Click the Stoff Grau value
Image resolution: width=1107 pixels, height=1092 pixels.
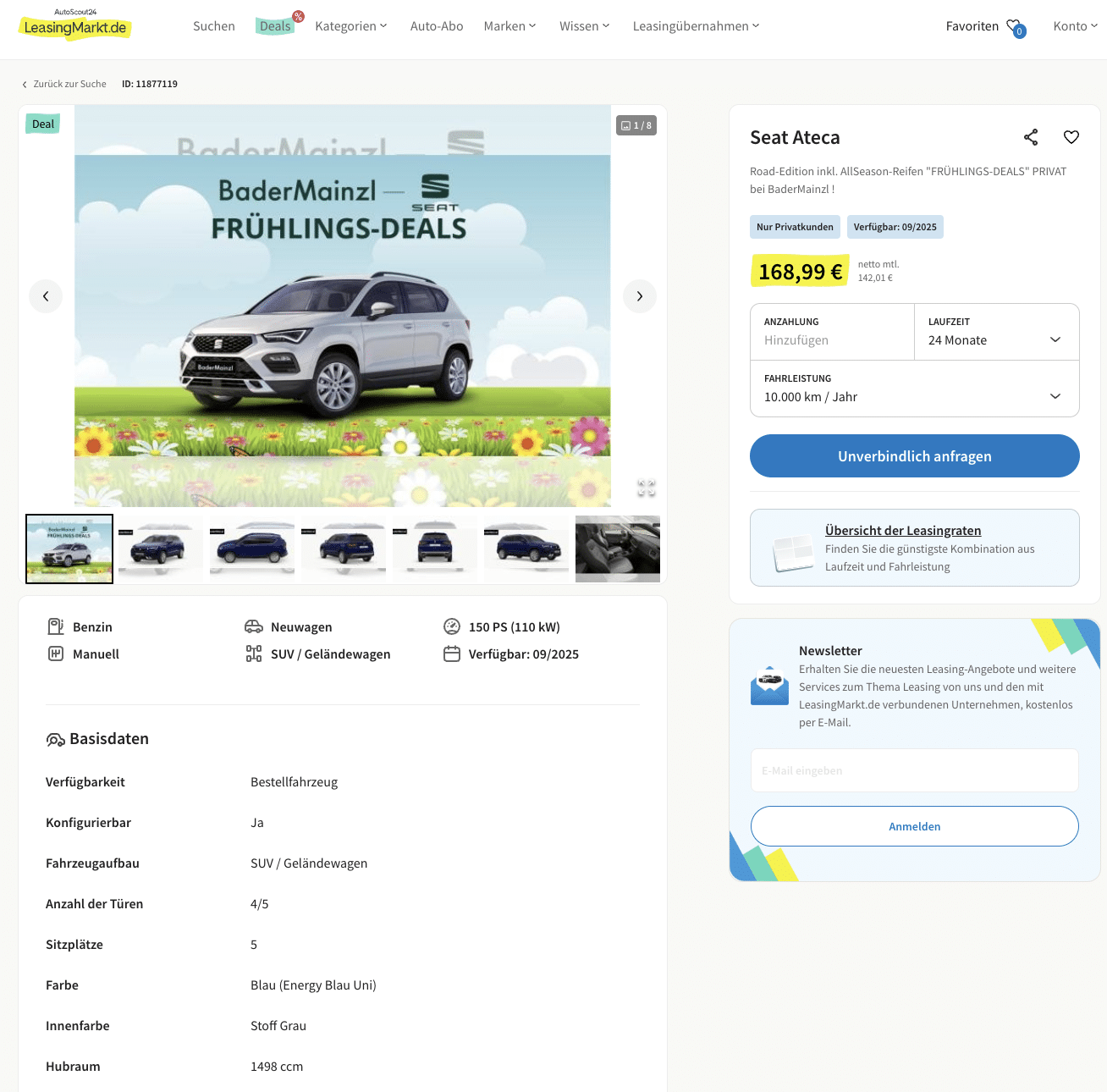click(278, 1026)
